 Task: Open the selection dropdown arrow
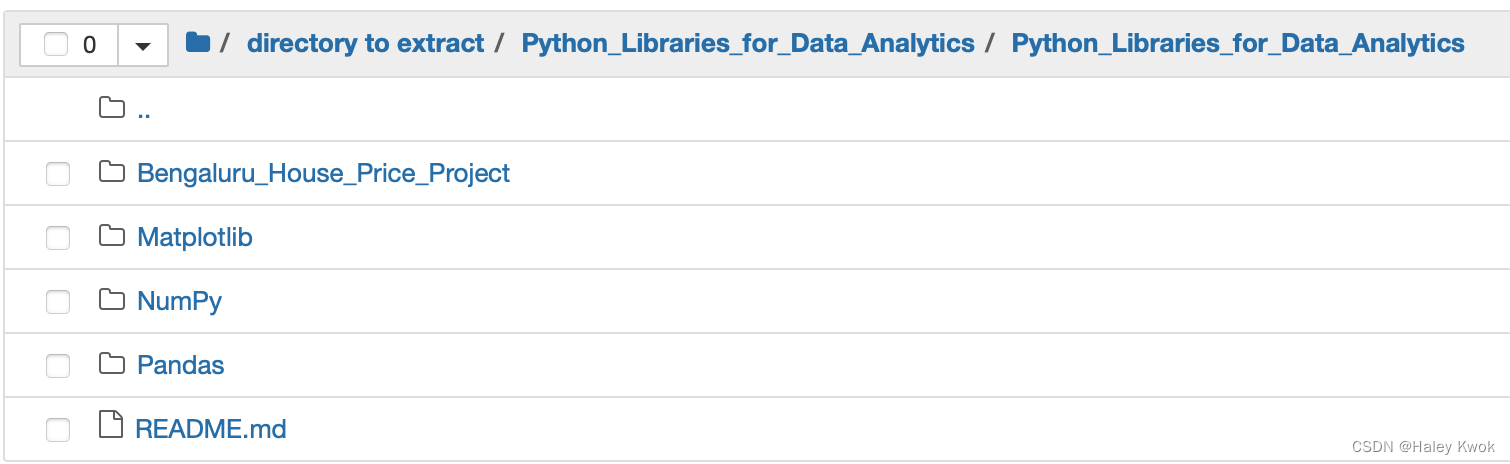coord(143,46)
